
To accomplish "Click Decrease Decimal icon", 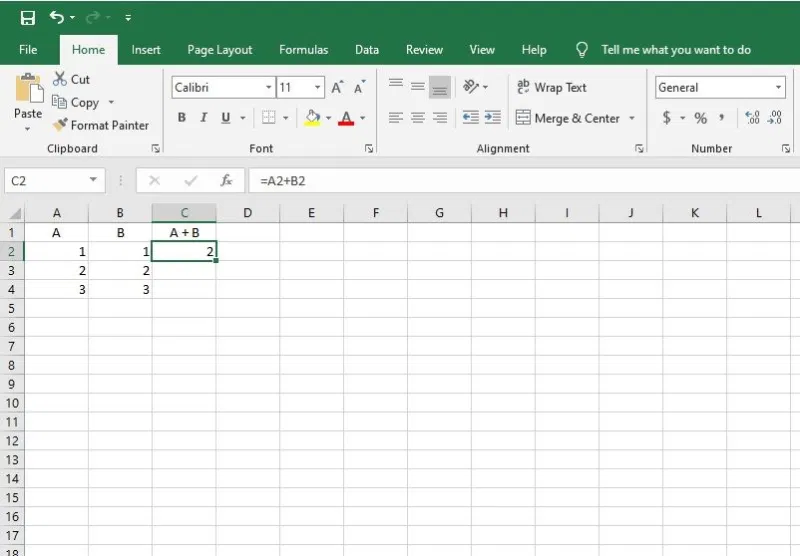I will pyautogui.click(x=774, y=118).
